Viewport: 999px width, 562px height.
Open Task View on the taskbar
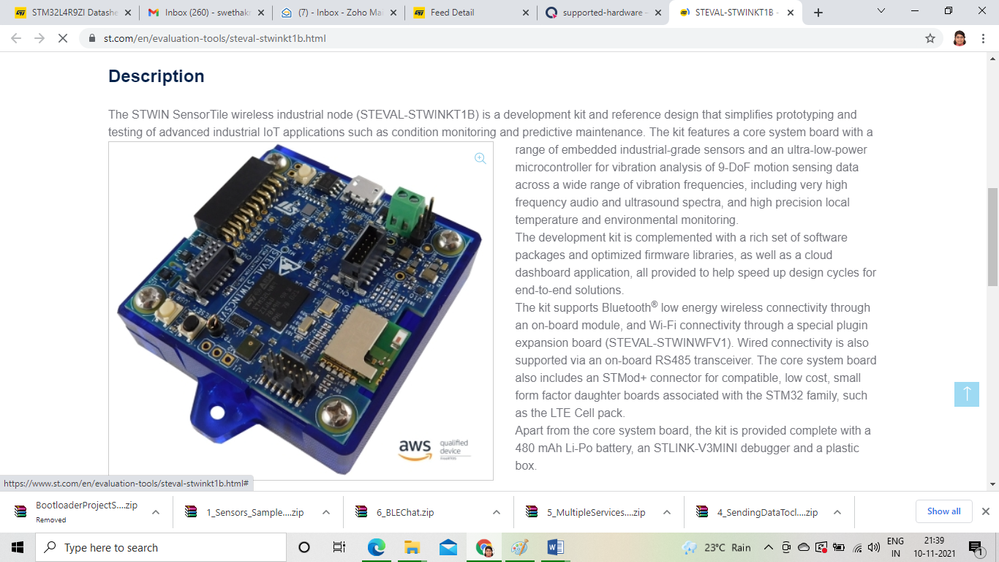click(x=339, y=547)
